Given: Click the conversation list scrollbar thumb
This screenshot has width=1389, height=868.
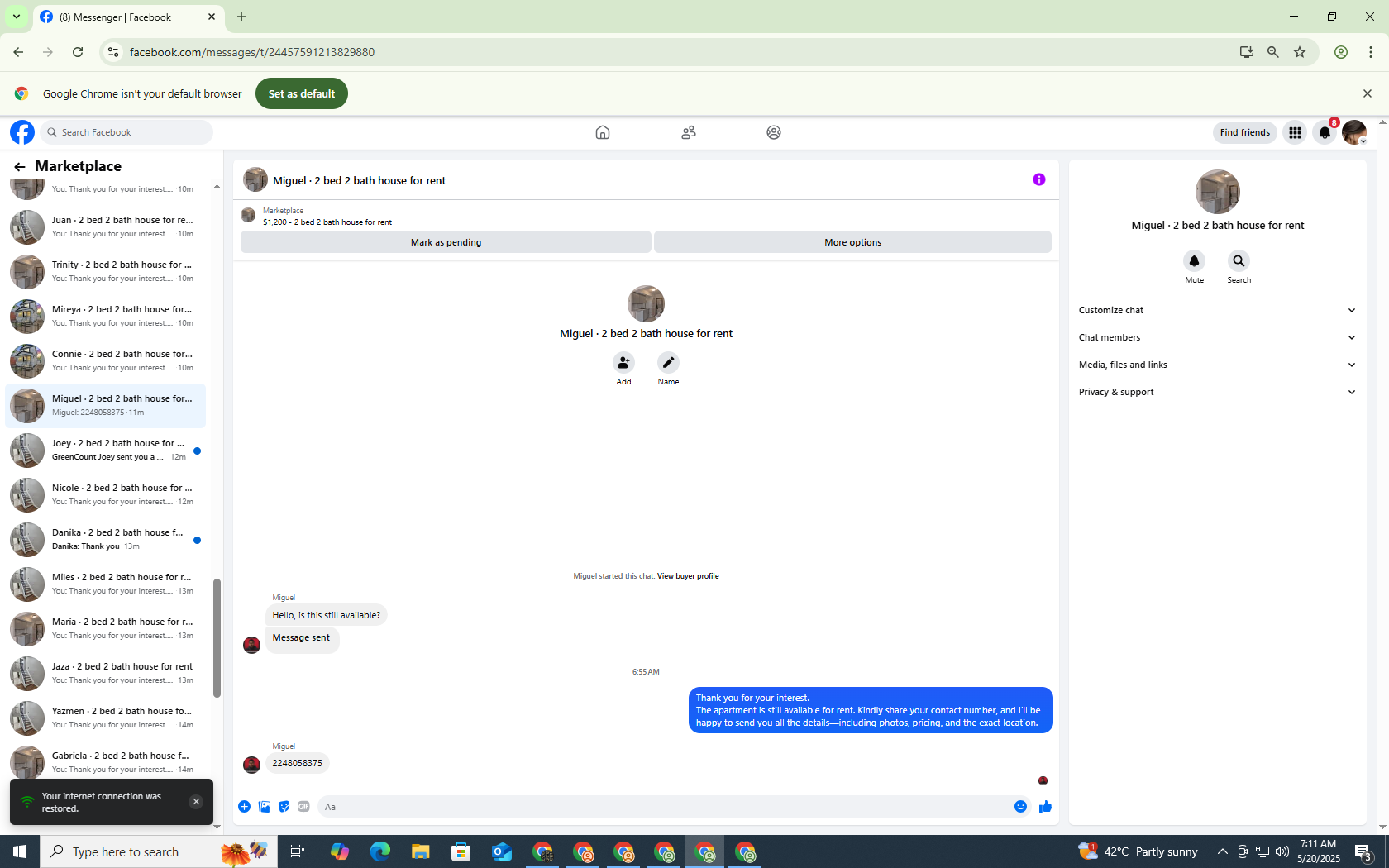Looking at the screenshot, I should tap(217, 638).
